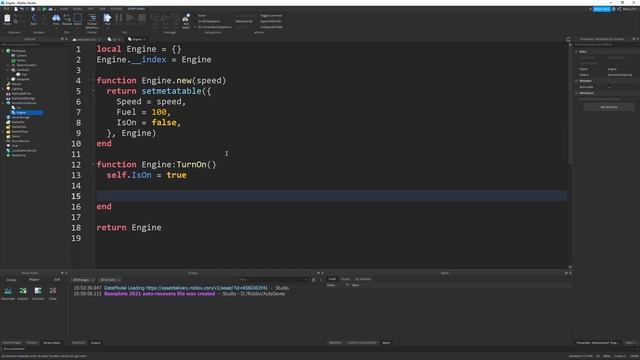Click the New file icon in quick-access bar
The width and height of the screenshot is (640, 360).
[x=16, y=9]
